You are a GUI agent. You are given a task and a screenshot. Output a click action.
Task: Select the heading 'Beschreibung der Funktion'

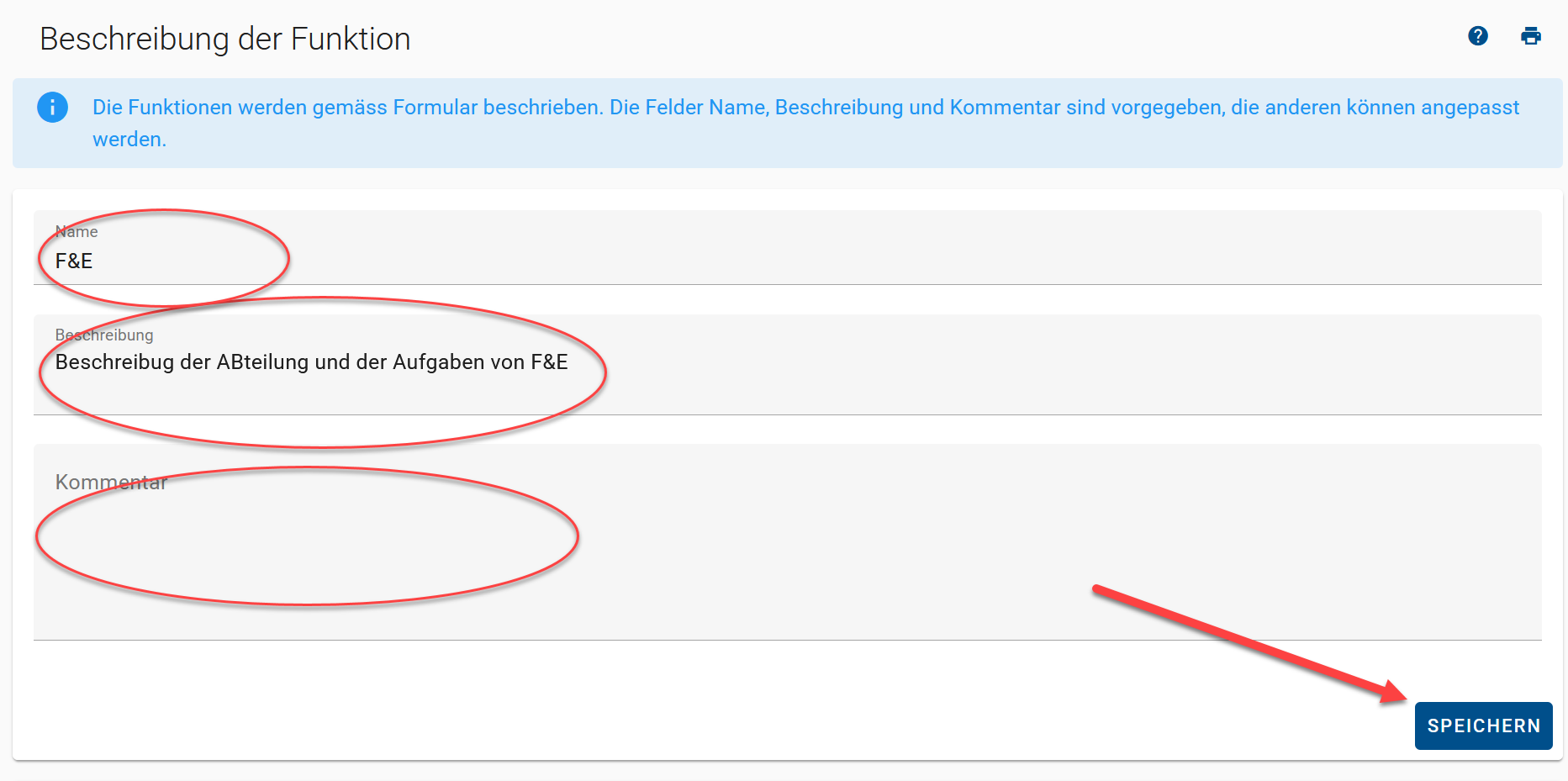click(x=225, y=40)
